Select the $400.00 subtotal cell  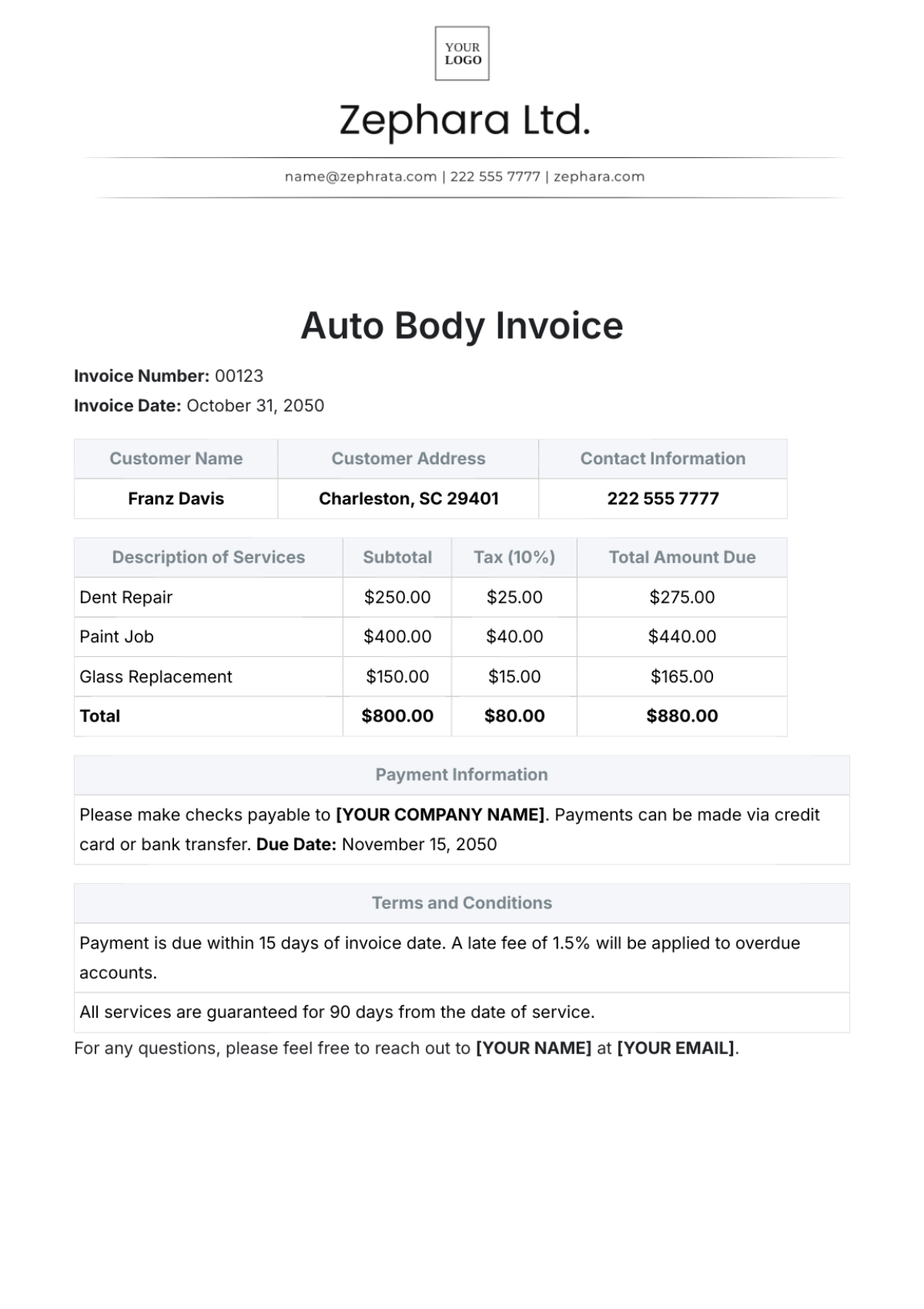click(397, 637)
